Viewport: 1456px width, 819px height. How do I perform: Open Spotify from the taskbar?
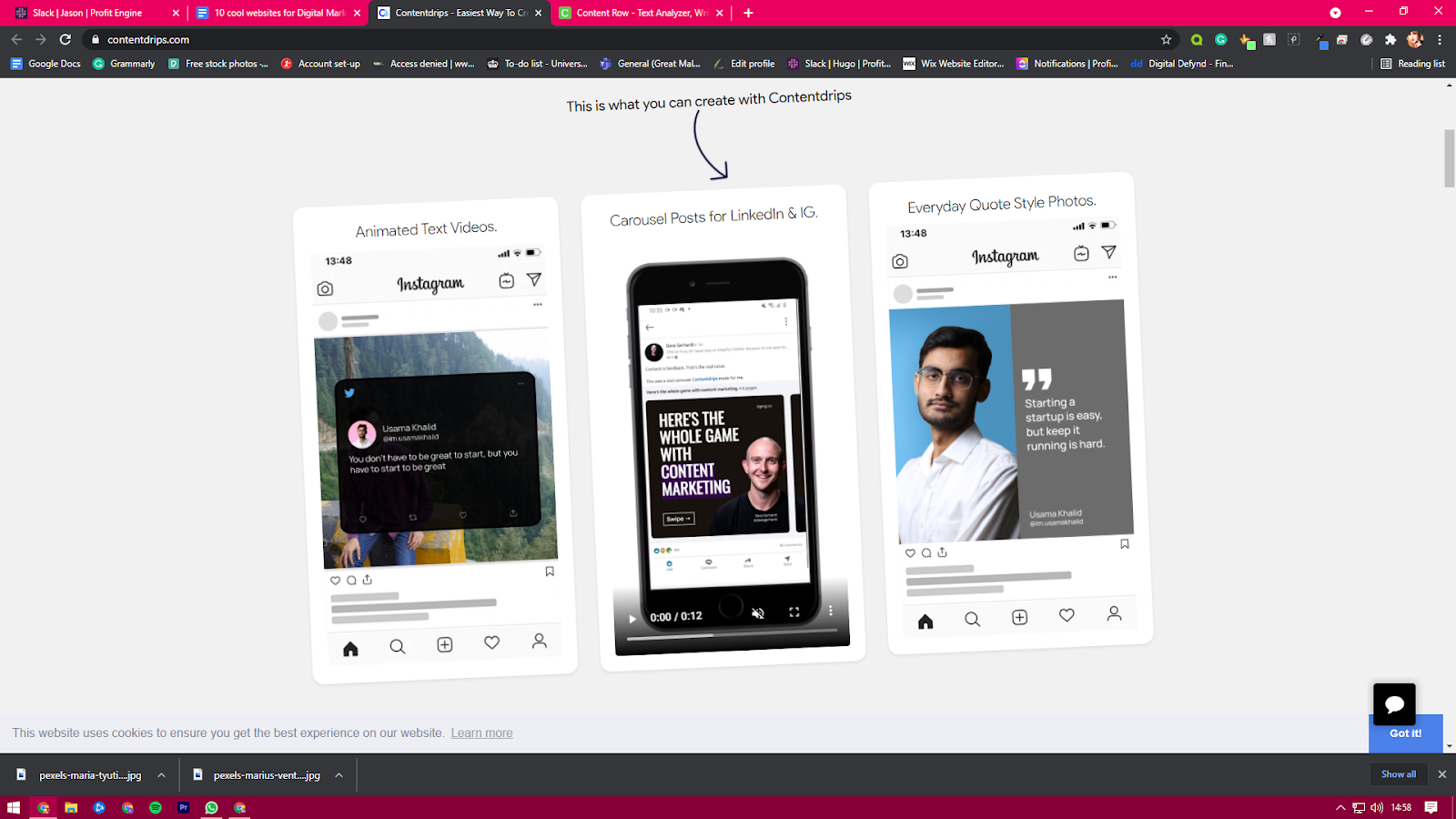pyautogui.click(x=156, y=807)
